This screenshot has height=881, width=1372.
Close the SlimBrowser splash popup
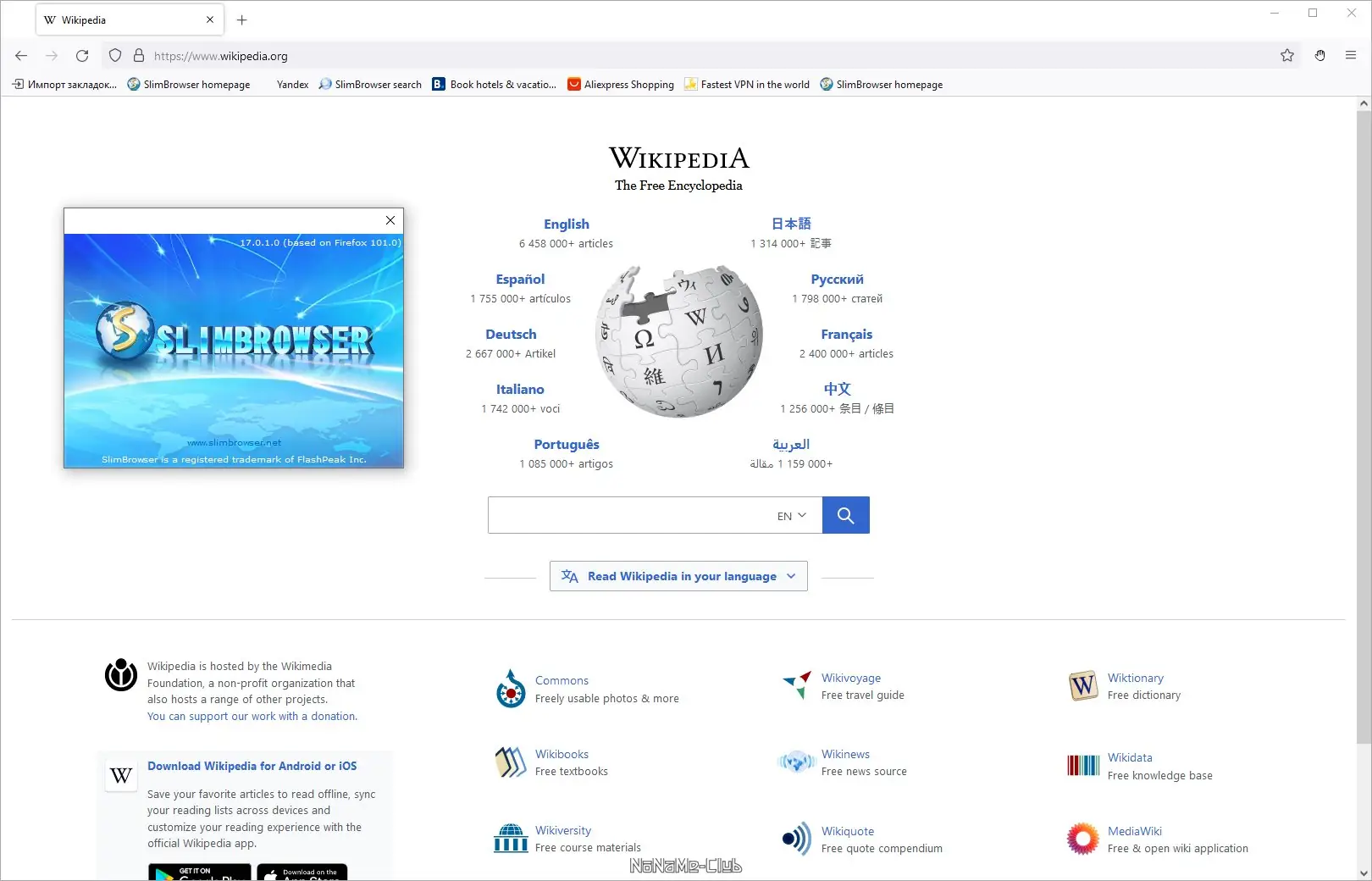(390, 220)
